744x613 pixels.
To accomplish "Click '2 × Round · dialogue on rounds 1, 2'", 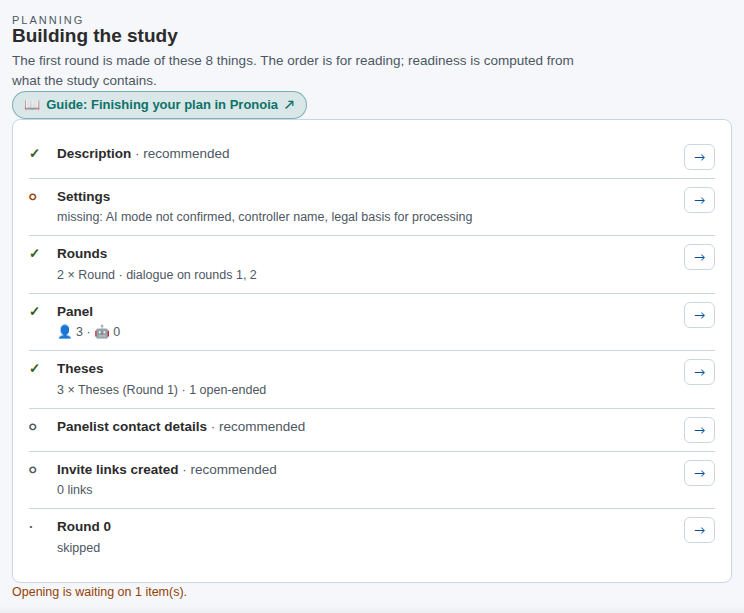I will click(x=157, y=275).
